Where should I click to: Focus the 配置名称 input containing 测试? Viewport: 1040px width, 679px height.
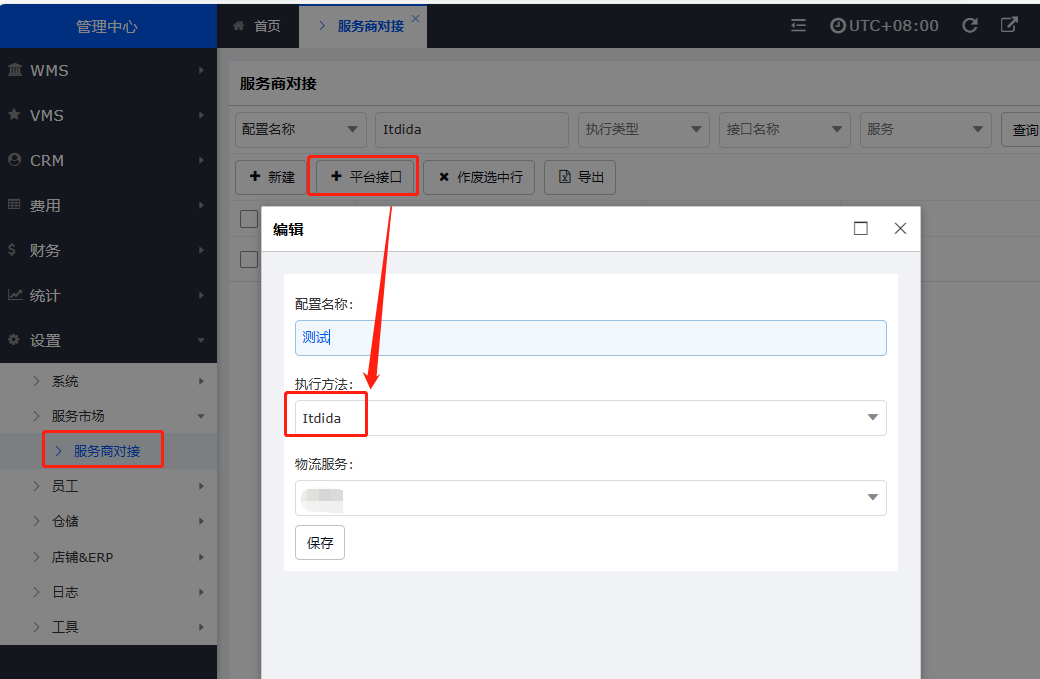click(590, 338)
